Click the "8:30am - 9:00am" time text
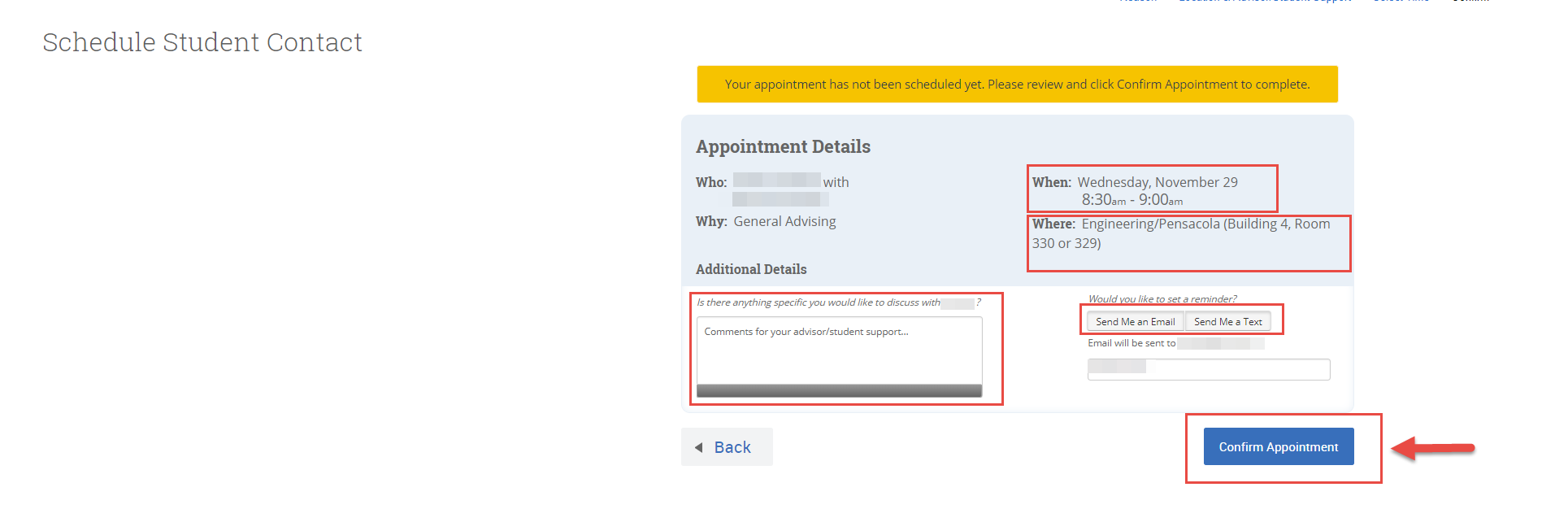 pos(1132,200)
